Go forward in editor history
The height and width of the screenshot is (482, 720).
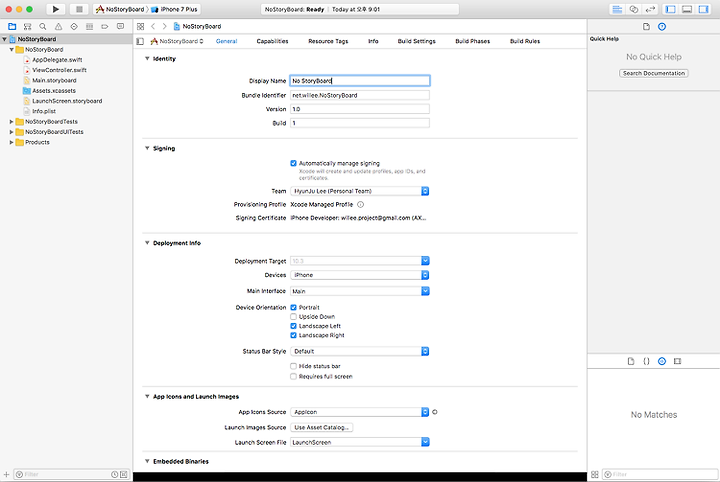point(164,27)
